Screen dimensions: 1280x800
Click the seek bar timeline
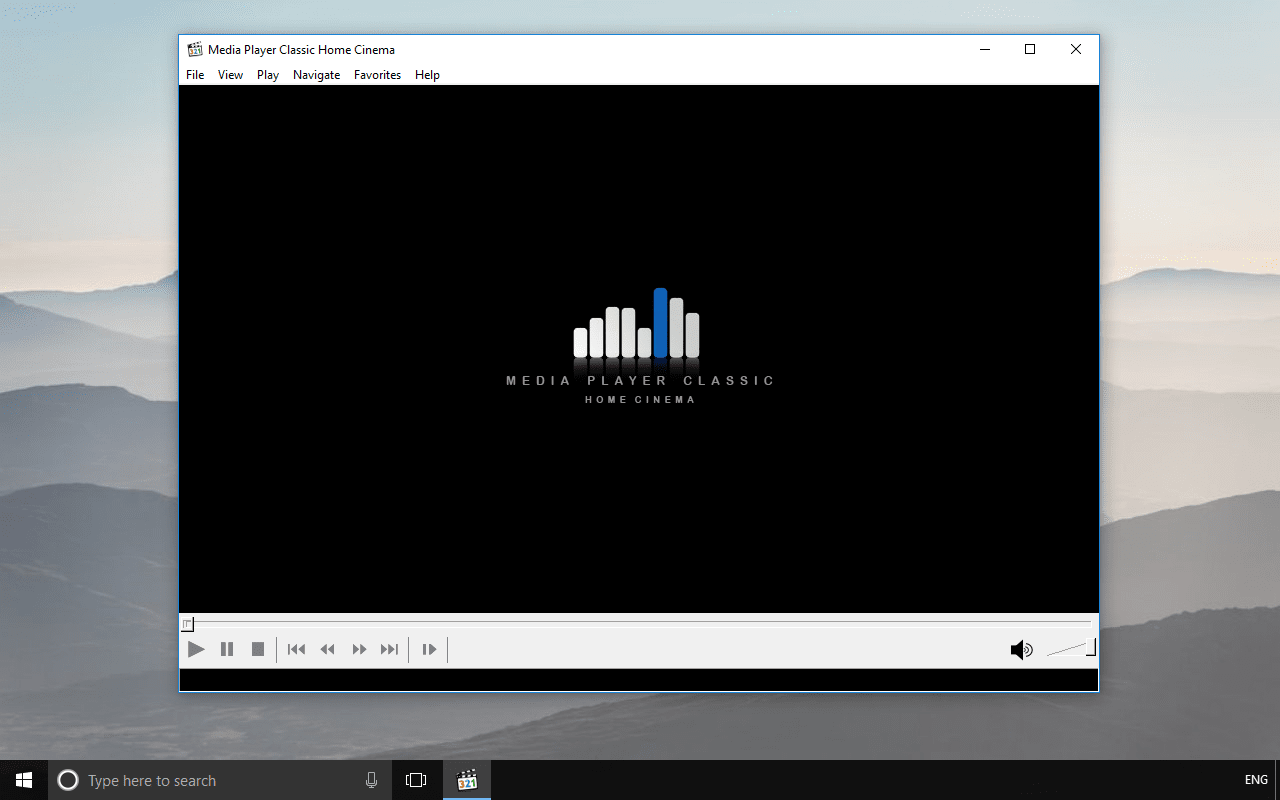[640, 623]
